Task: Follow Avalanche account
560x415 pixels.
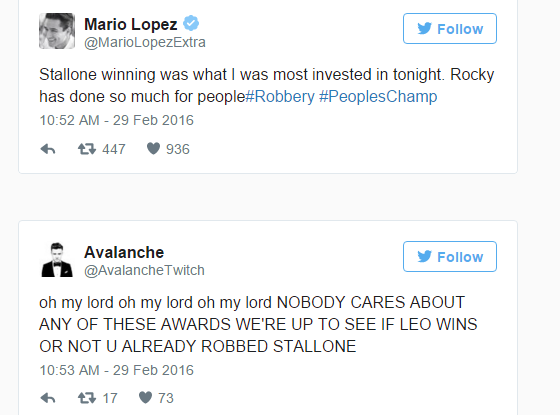Action: (x=450, y=256)
